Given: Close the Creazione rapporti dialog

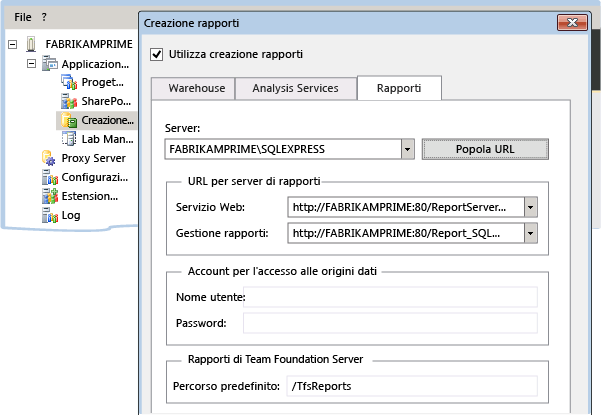Looking at the screenshot, I should [572, 23].
